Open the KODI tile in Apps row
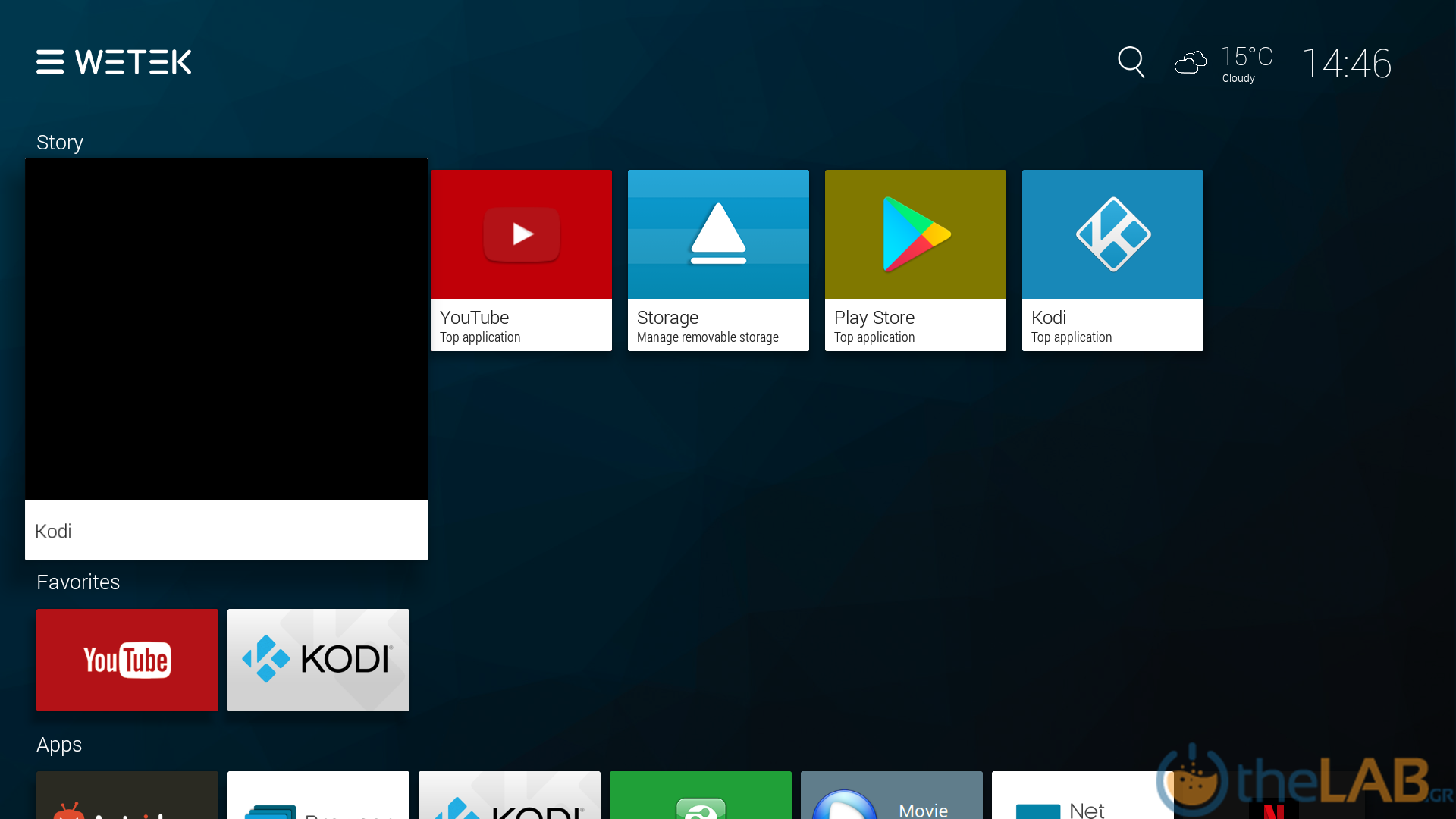 tap(510, 796)
